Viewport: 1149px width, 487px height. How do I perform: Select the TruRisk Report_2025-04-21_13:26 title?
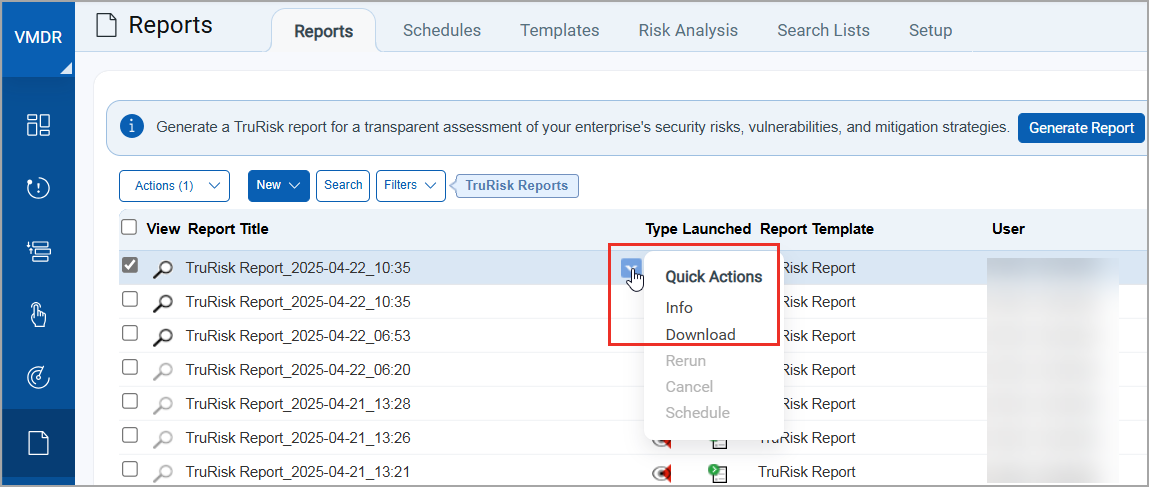click(298, 438)
